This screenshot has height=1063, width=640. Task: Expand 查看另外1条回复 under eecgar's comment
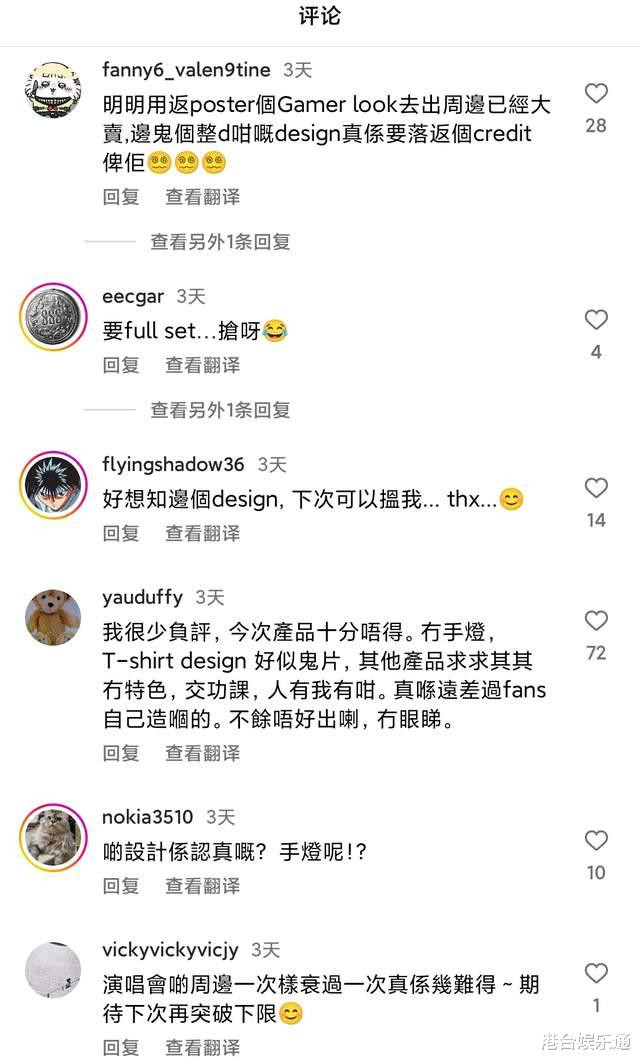[220, 409]
